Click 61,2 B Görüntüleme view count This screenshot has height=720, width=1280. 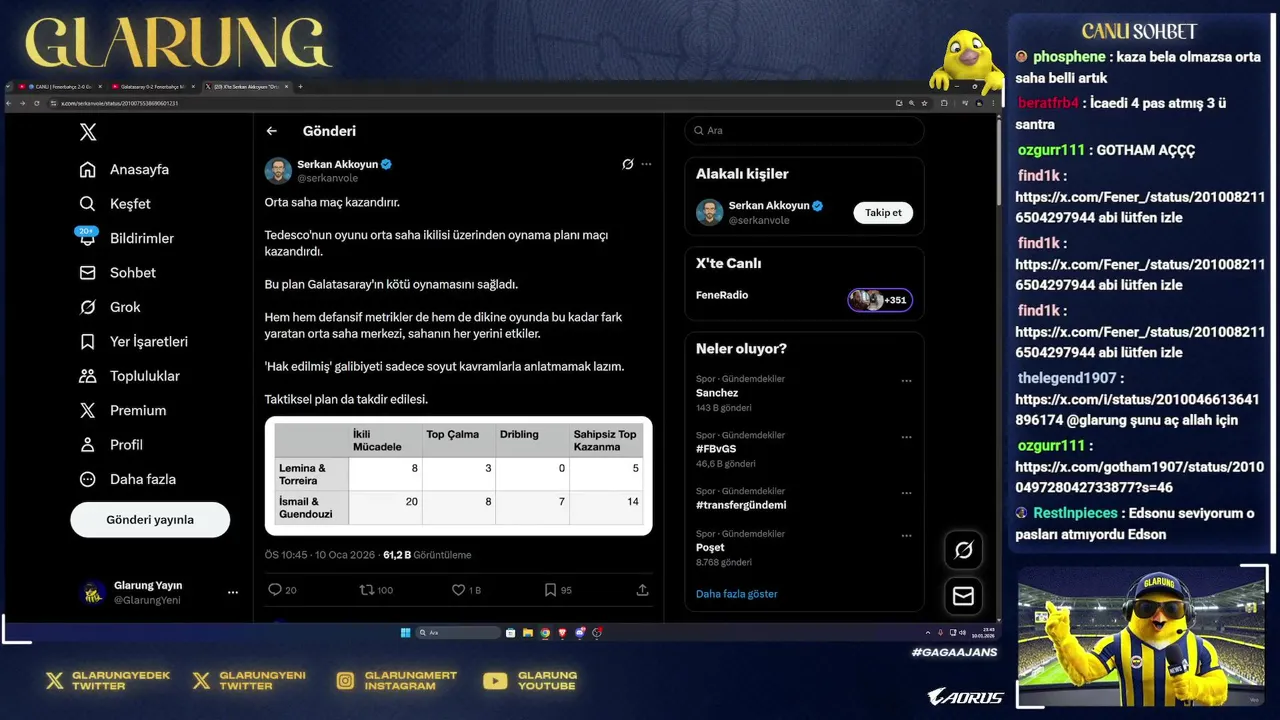point(427,555)
